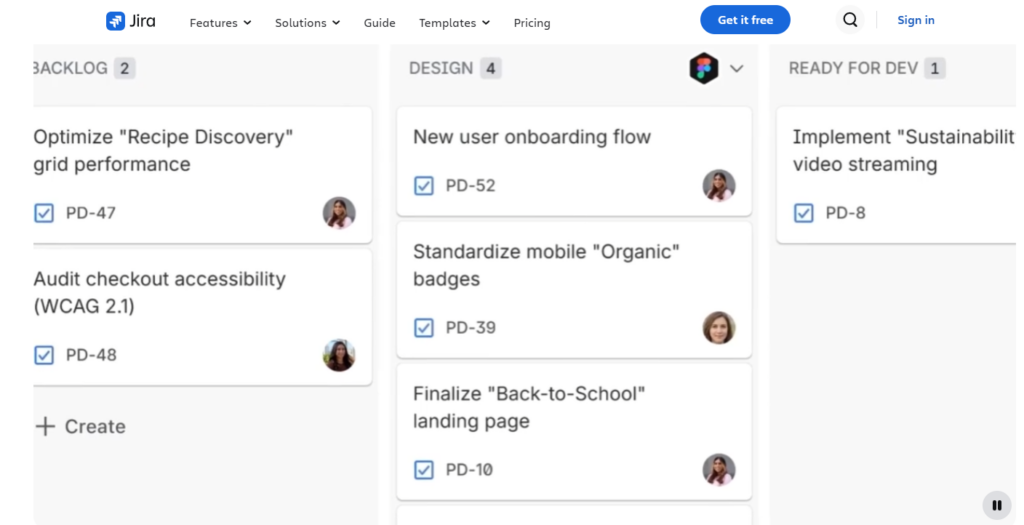Open assignee avatar on PD-52 card
The width and height of the screenshot is (1024, 525).
coord(719,185)
